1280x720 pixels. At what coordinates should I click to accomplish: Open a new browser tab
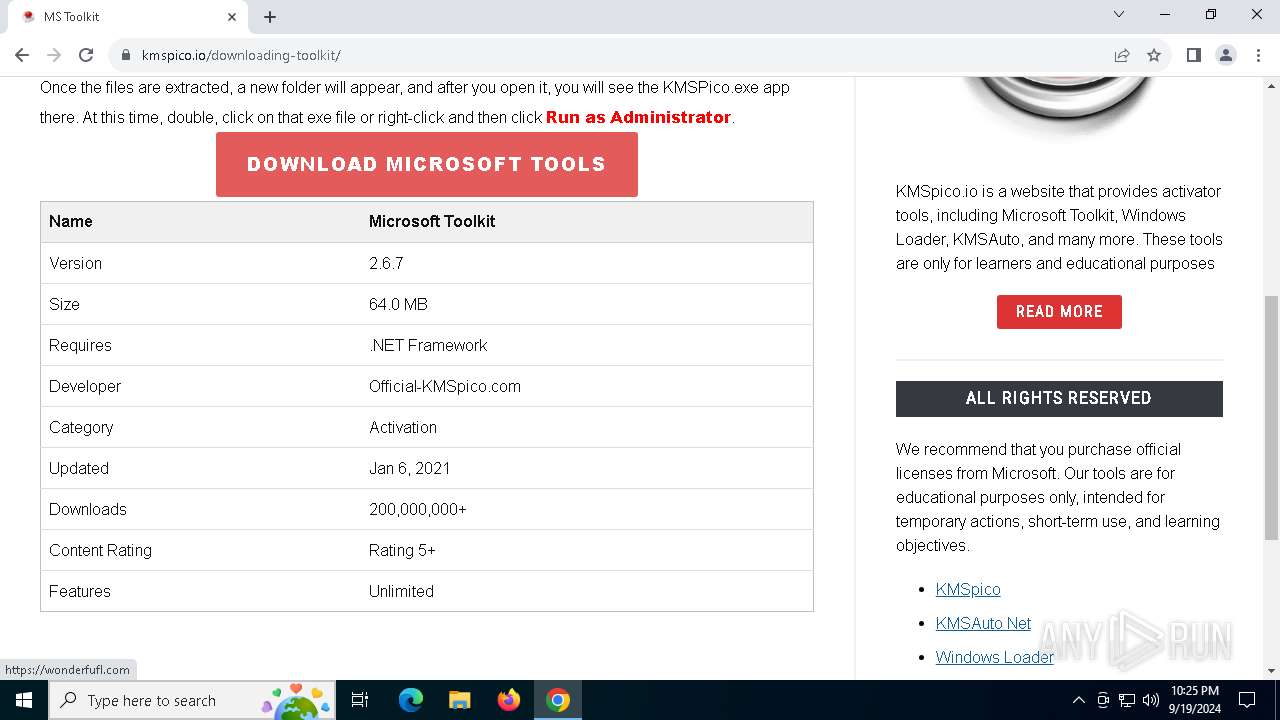[270, 16]
